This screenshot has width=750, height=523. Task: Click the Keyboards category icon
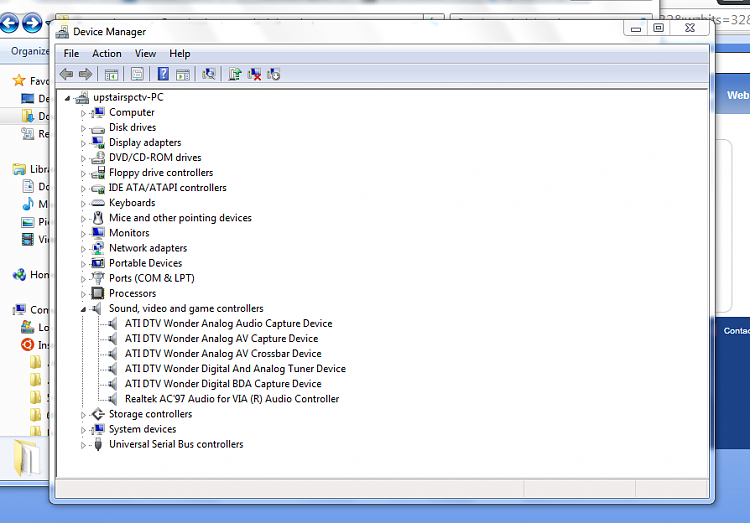click(x=98, y=203)
